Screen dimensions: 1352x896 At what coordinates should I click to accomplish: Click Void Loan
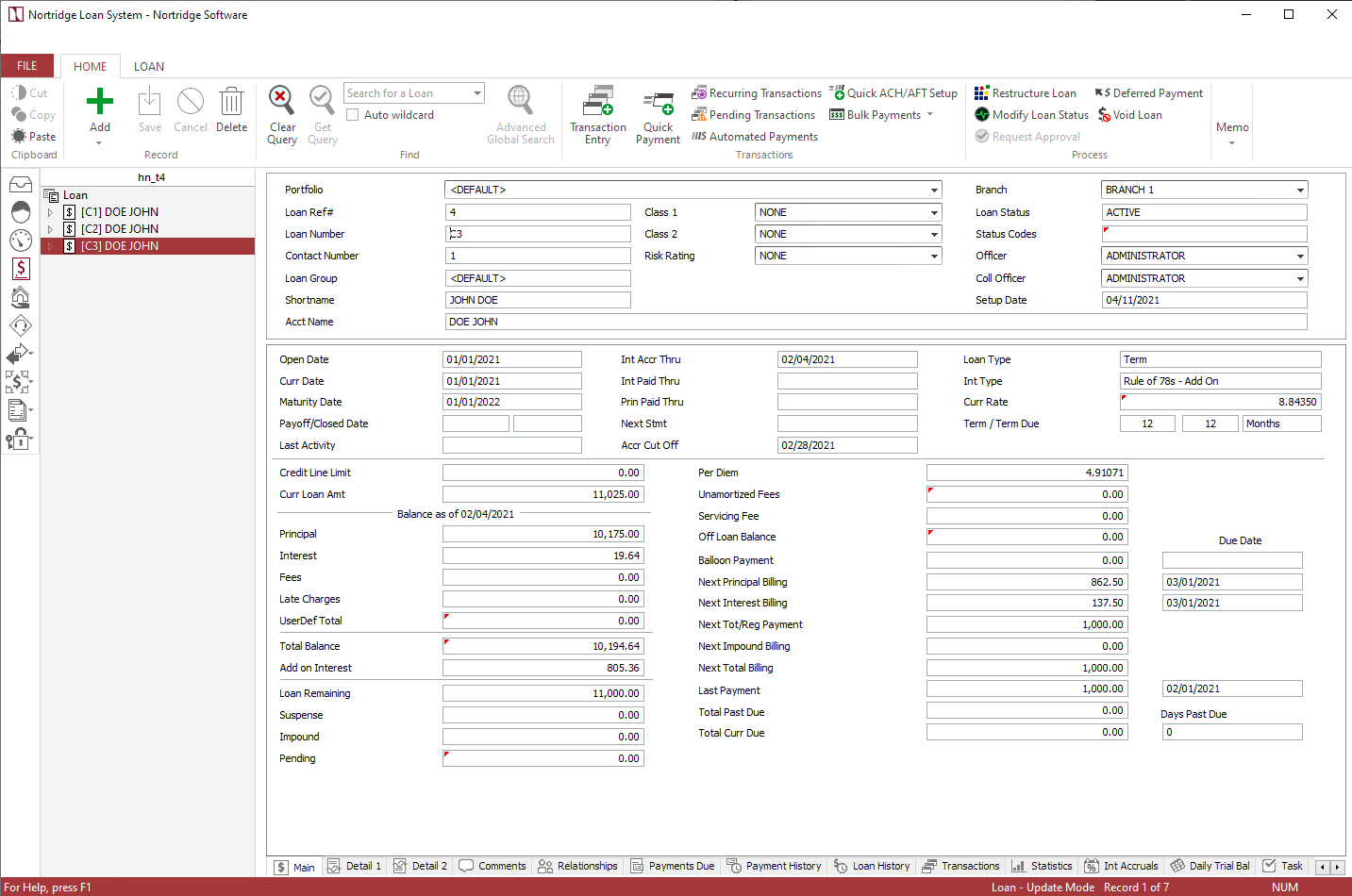pyautogui.click(x=1130, y=115)
